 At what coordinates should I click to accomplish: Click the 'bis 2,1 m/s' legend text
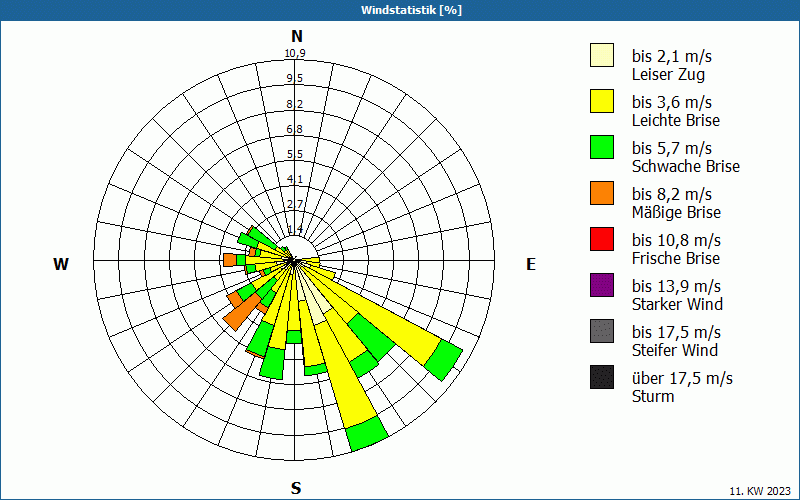point(671,56)
